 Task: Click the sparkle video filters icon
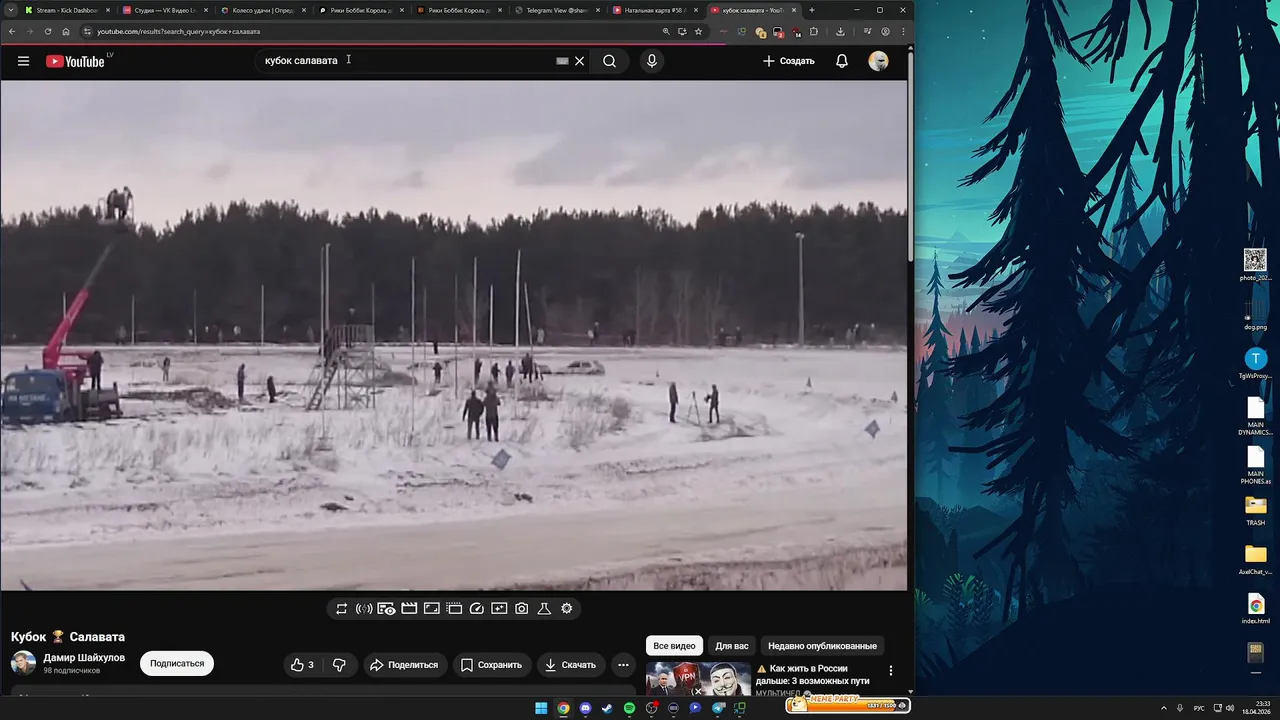pyautogui.click(x=499, y=608)
